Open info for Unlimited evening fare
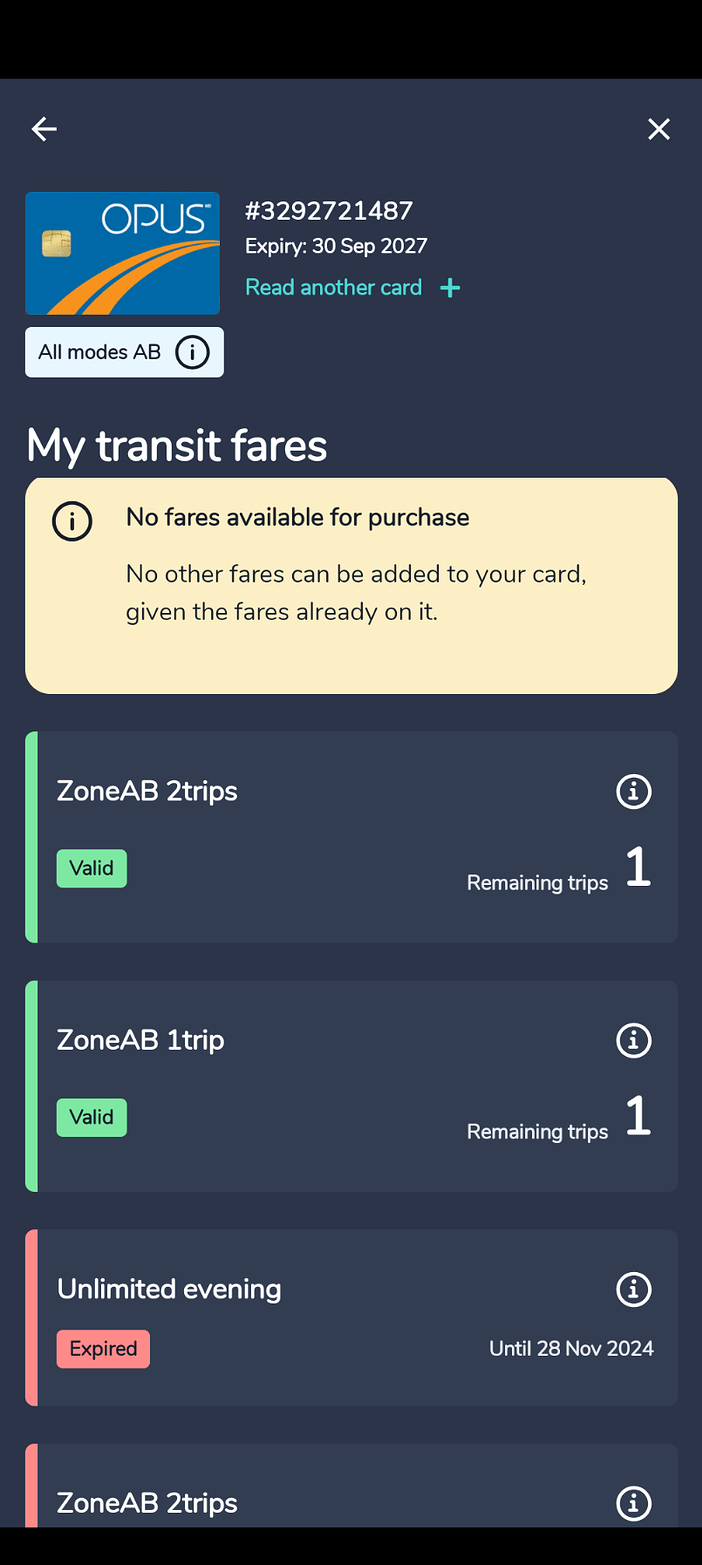 point(633,1290)
